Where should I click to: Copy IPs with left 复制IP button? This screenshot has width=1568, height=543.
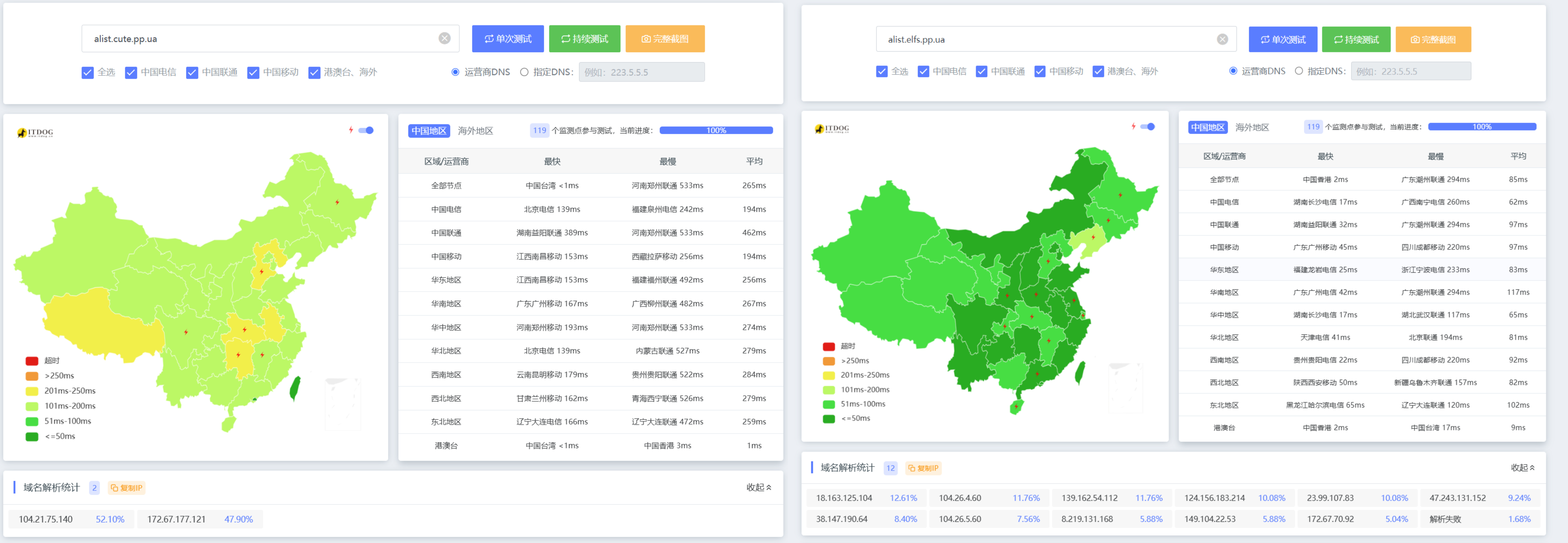coord(127,488)
